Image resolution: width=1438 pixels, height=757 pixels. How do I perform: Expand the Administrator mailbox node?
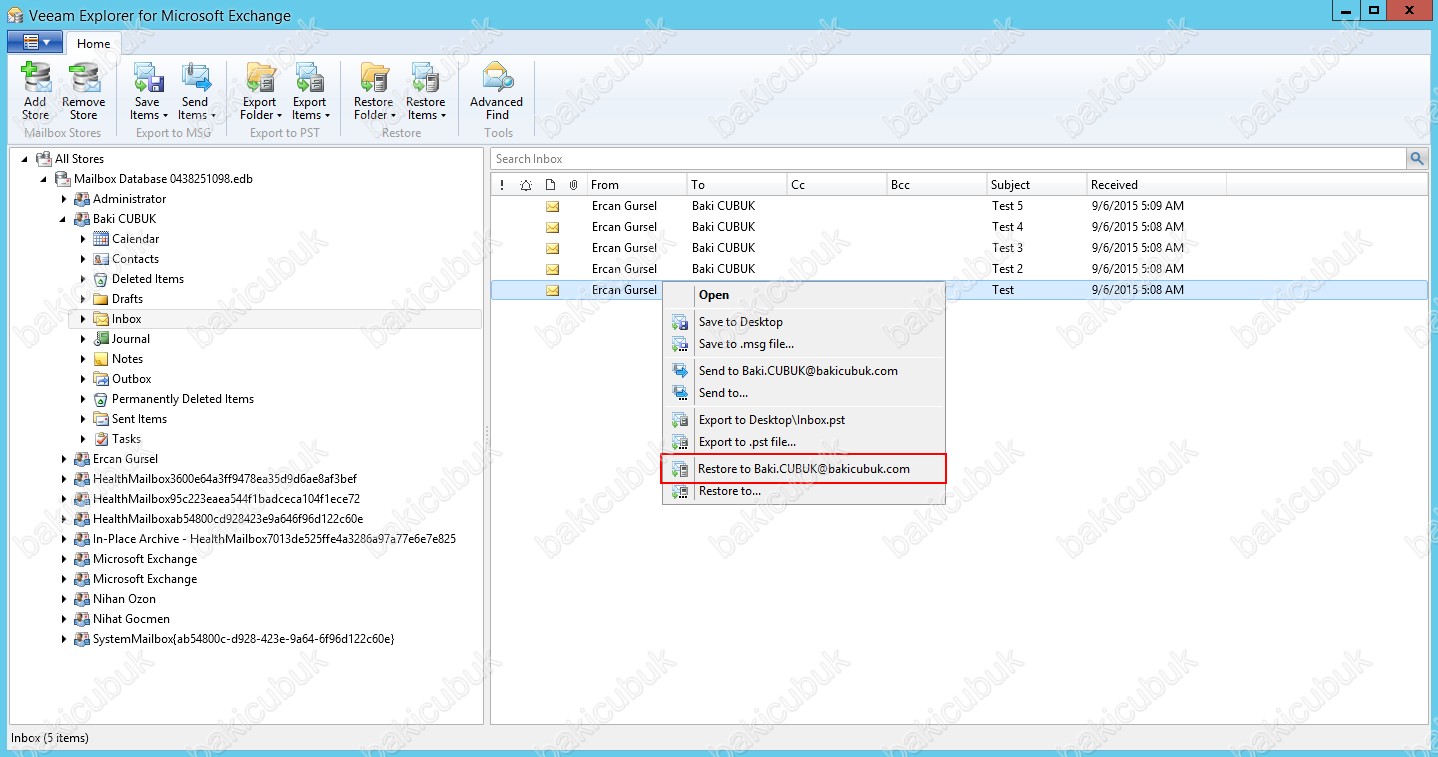[63, 199]
